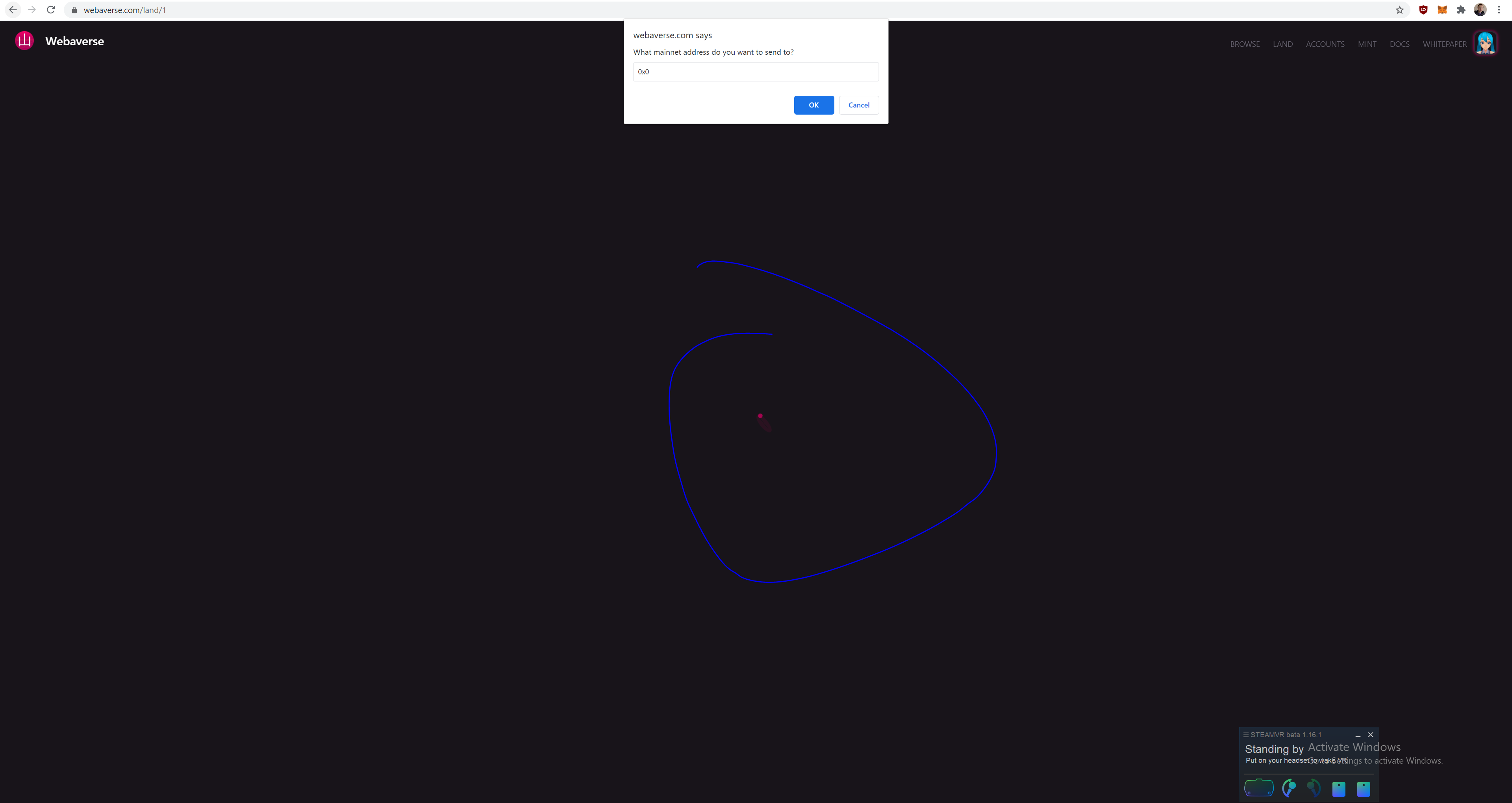Open the MetaMask extension icon
The image size is (1512, 803).
pyautogui.click(x=1442, y=9)
